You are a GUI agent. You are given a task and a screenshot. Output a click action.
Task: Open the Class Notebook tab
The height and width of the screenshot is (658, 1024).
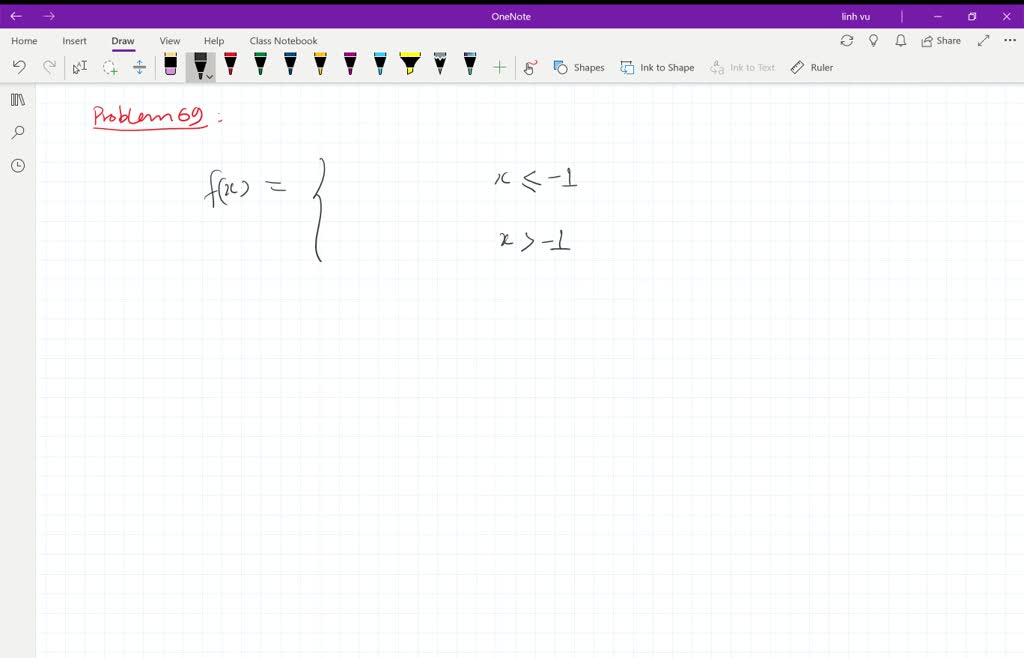pyautogui.click(x=283, y=40)
